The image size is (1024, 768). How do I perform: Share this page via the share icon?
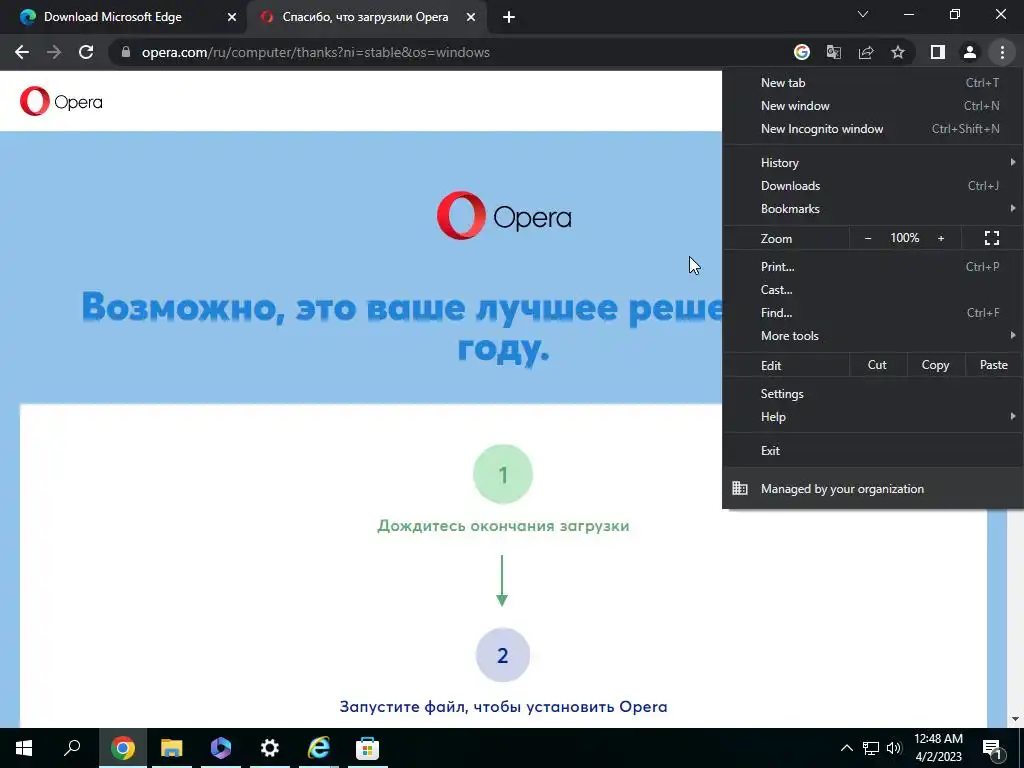[x=866, y=52]
